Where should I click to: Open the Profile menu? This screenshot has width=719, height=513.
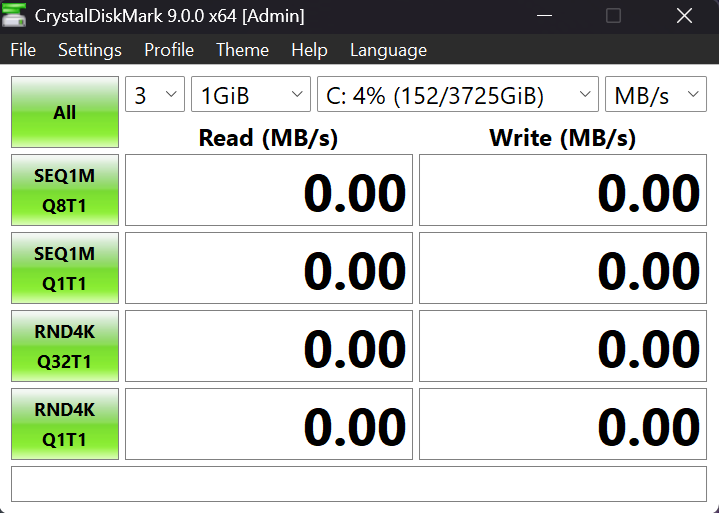click(x=169, y=50)
